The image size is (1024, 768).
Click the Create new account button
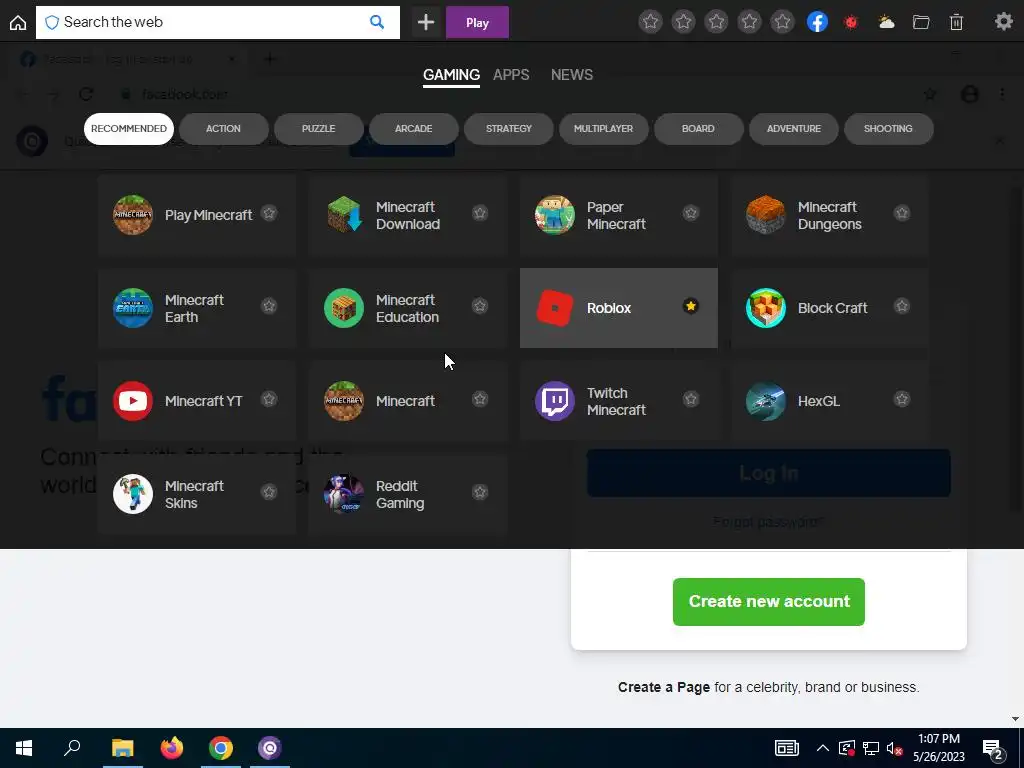[769, 601]
